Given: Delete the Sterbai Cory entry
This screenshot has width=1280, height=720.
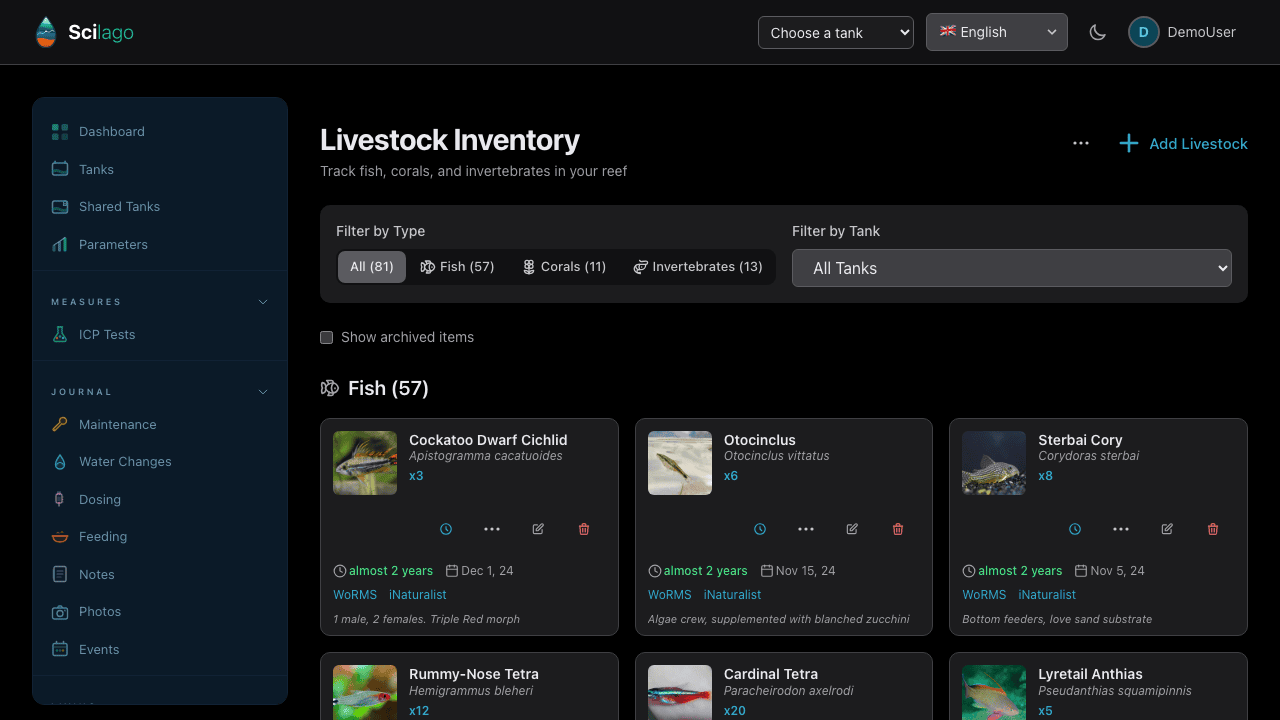Looking at the screenshot, I should click(1213, 529).
